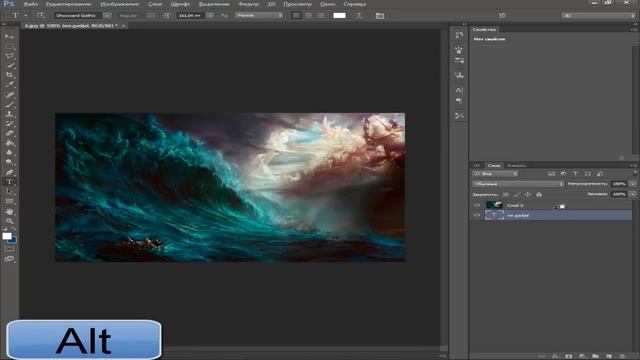This screenshot has width=640, height=360.
Task: Open the Изображение menu
Action: click(x=120, y=4)
